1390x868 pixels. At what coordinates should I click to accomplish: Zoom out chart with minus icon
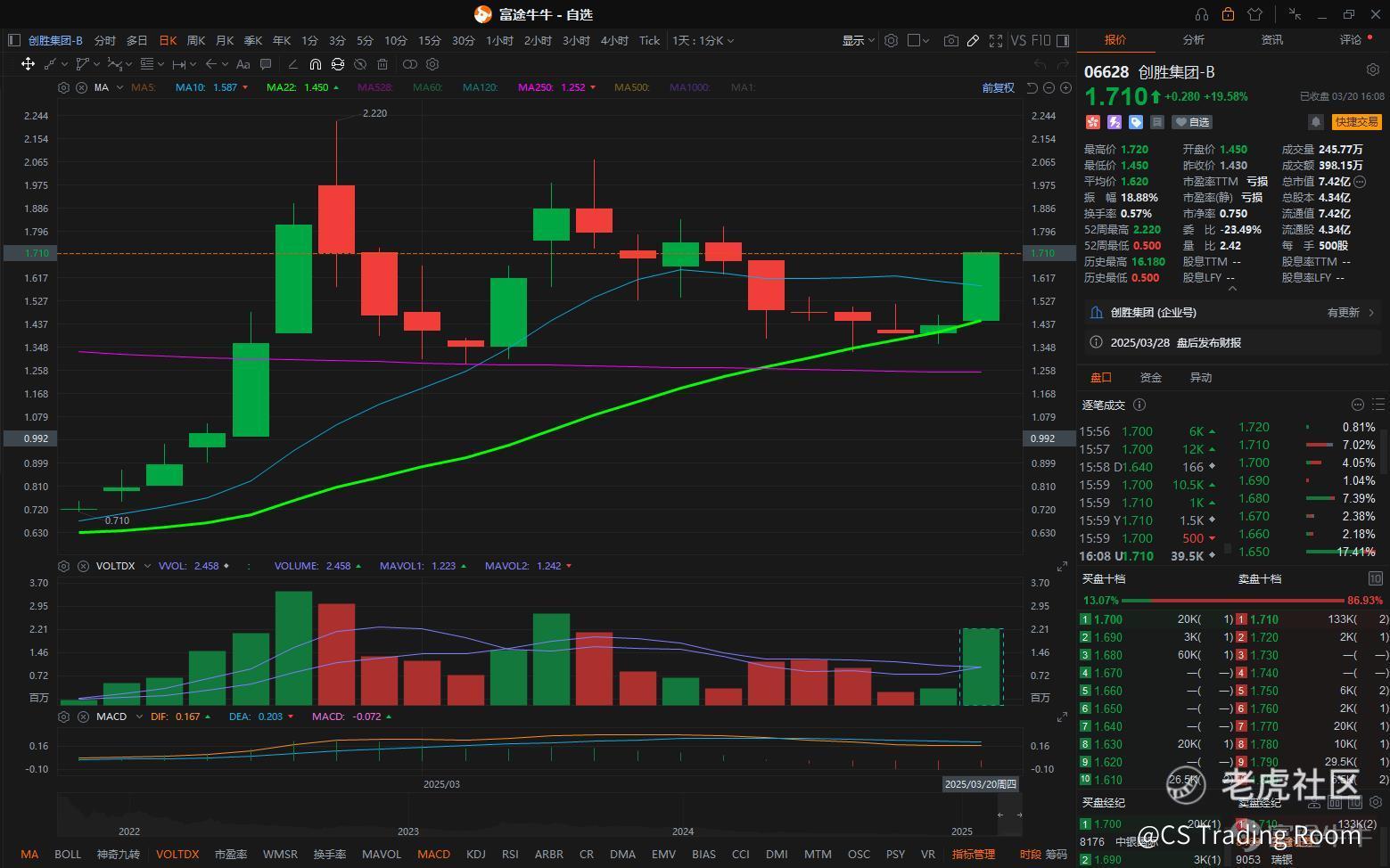tap(1049, 87)
